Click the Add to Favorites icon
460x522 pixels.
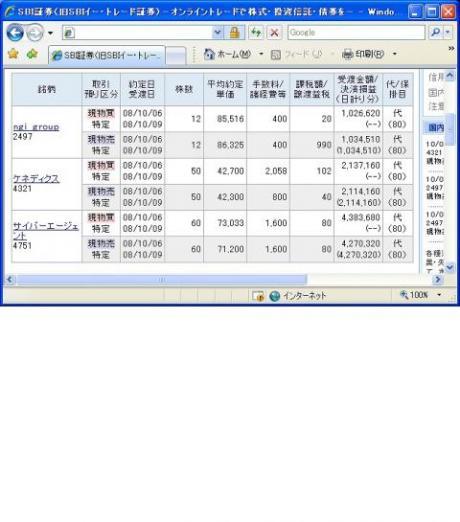point(32,54)
